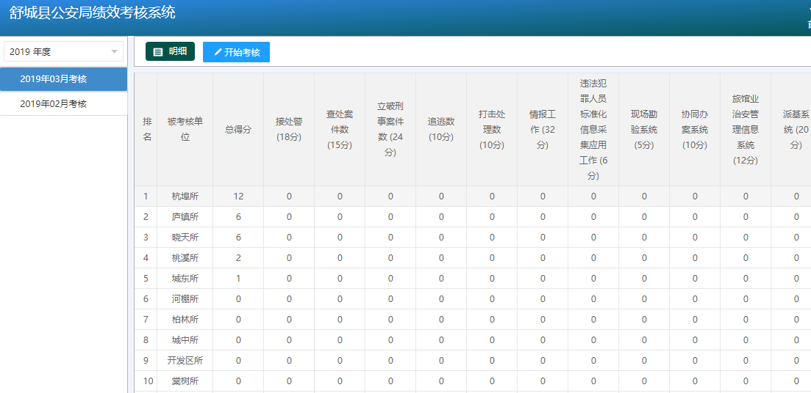Select the 庐镇所 row
811x393 pixels.
click(473, 217)
